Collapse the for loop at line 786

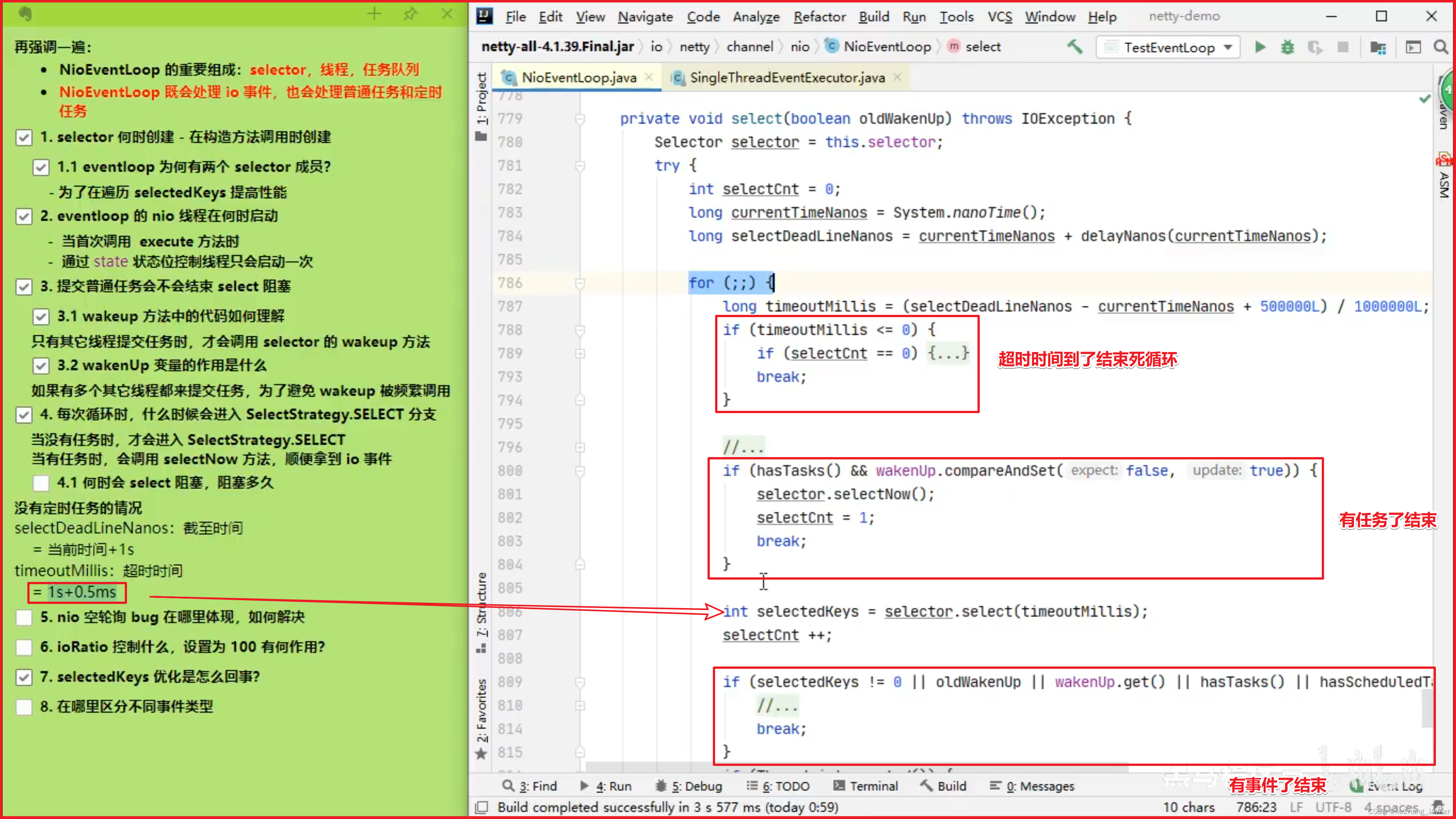click(580, 283)
